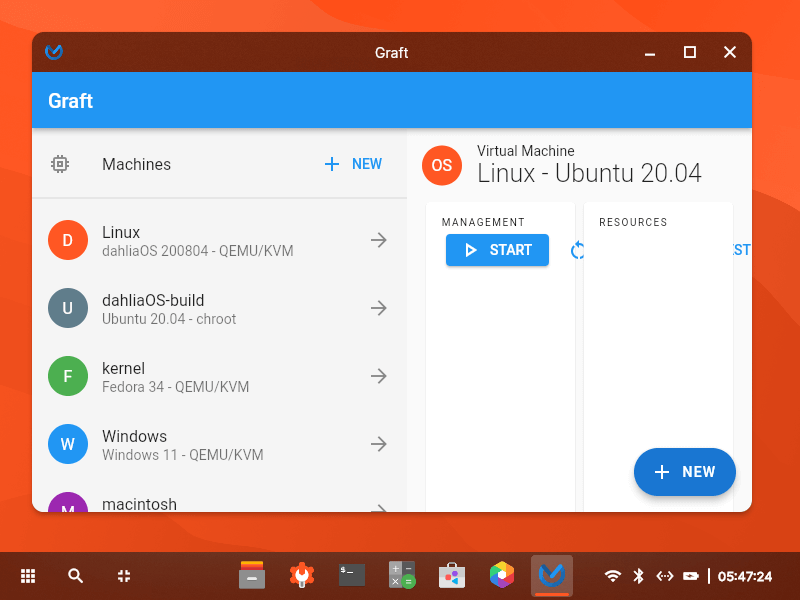Open the app store bag icon in the taskbar
The height and width of the screenshot is (600, 800).
click(x=452, y=575)
